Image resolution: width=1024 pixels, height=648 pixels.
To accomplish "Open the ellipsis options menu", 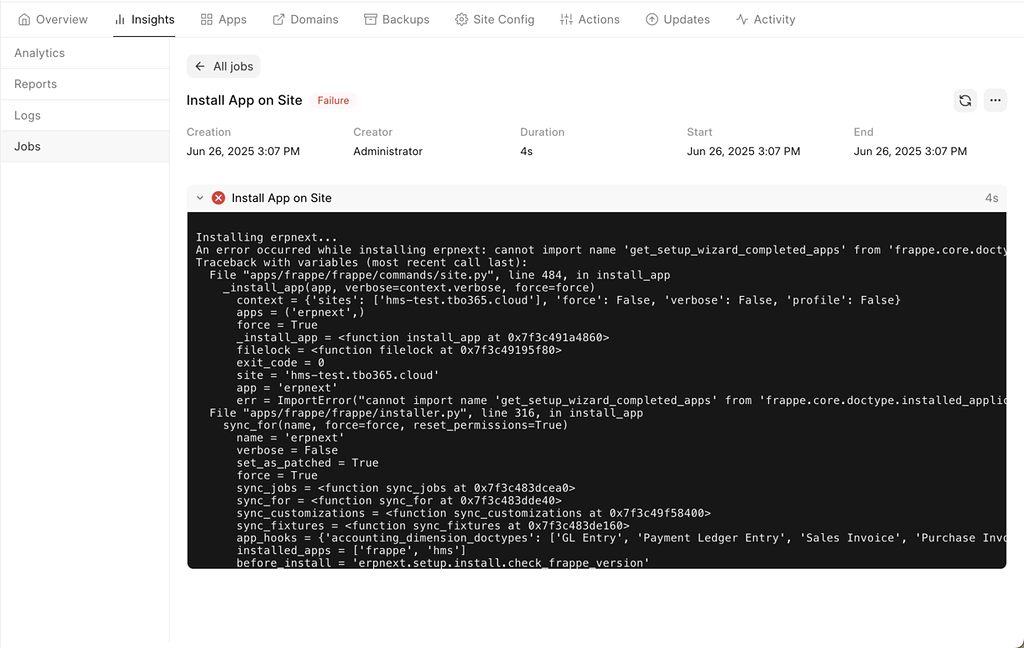I will (995, 100).
